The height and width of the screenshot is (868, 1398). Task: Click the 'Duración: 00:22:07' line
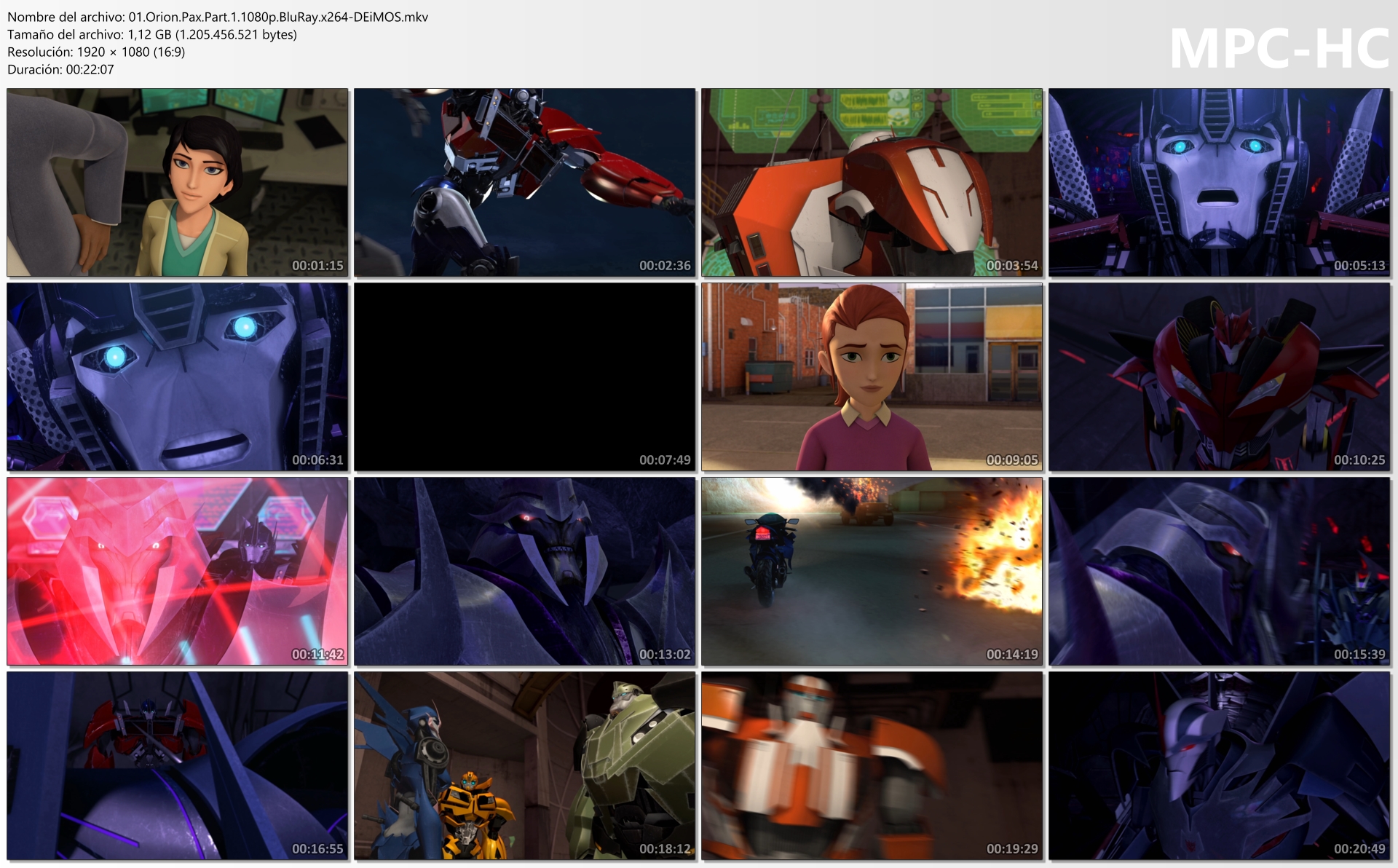pos(60,69)
